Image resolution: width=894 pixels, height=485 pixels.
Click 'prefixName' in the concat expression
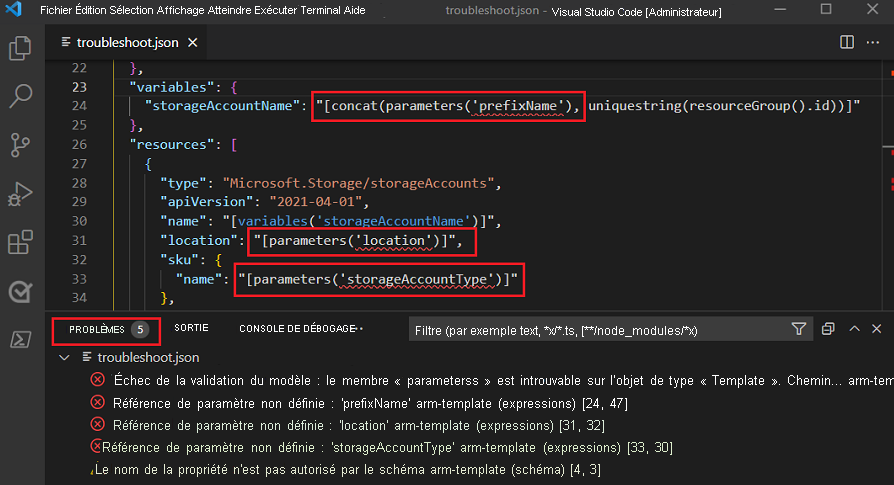click(518, 106)
